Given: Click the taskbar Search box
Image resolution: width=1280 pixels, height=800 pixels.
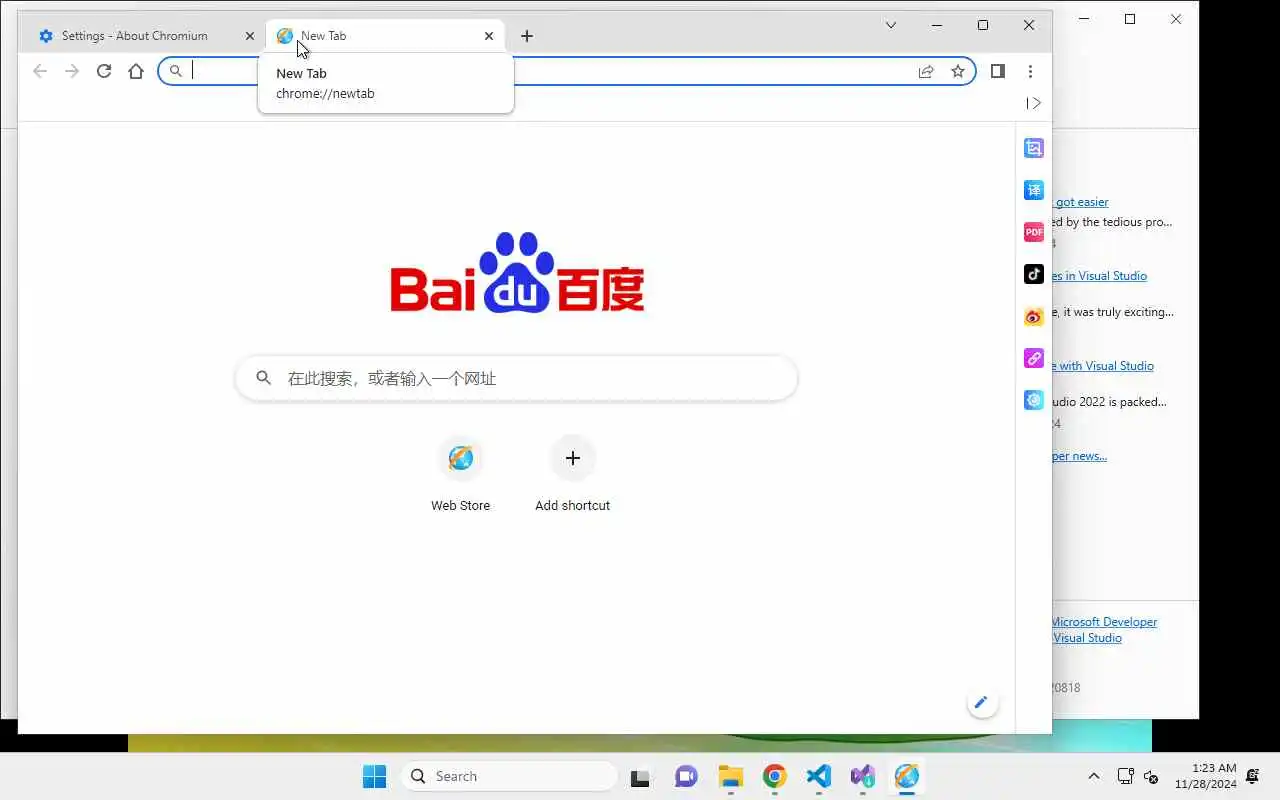Looking at the screenshot, I should [x=509, y=776].
